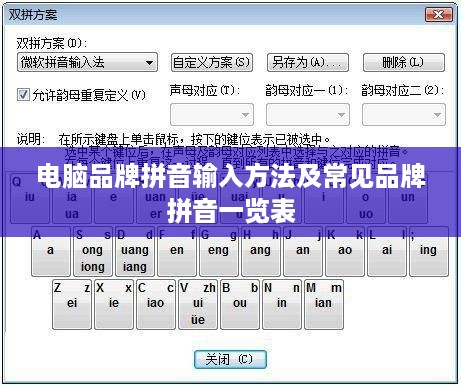
Task: Open the 声母对应 dropdown
Action: [212, 114]
